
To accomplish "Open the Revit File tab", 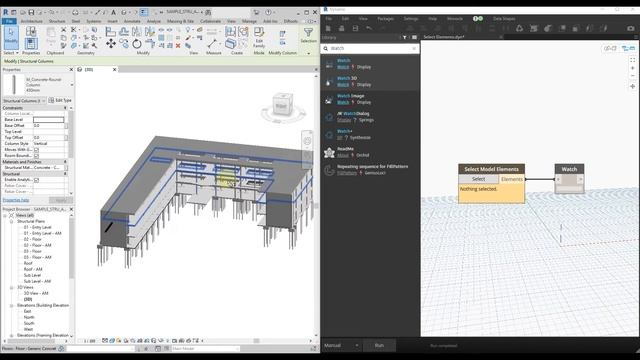I will pyautogui.click(x=9, y=21).
